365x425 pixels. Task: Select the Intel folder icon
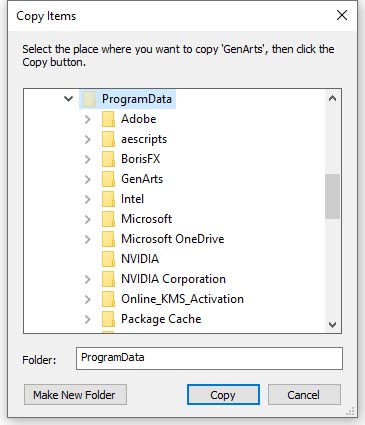tap(108, 199)
